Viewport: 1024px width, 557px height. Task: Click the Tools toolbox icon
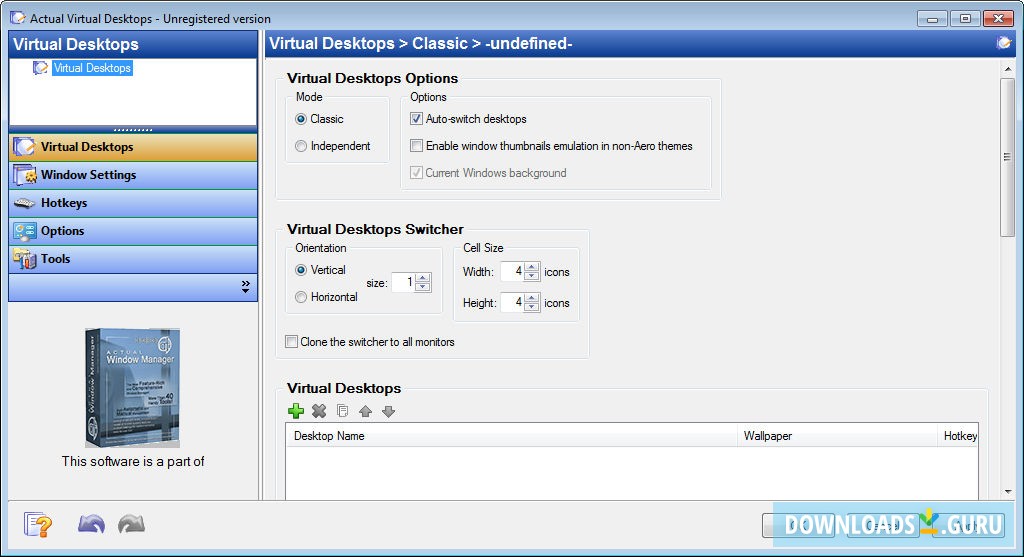click(25, 259)
